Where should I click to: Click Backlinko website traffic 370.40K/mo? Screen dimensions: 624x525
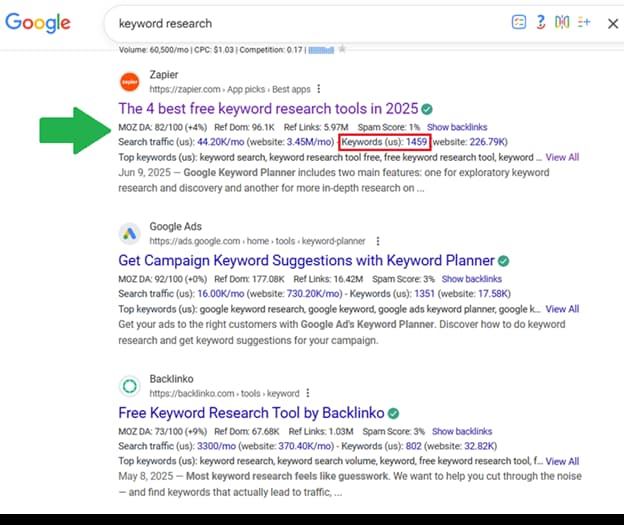pos(305,446)
